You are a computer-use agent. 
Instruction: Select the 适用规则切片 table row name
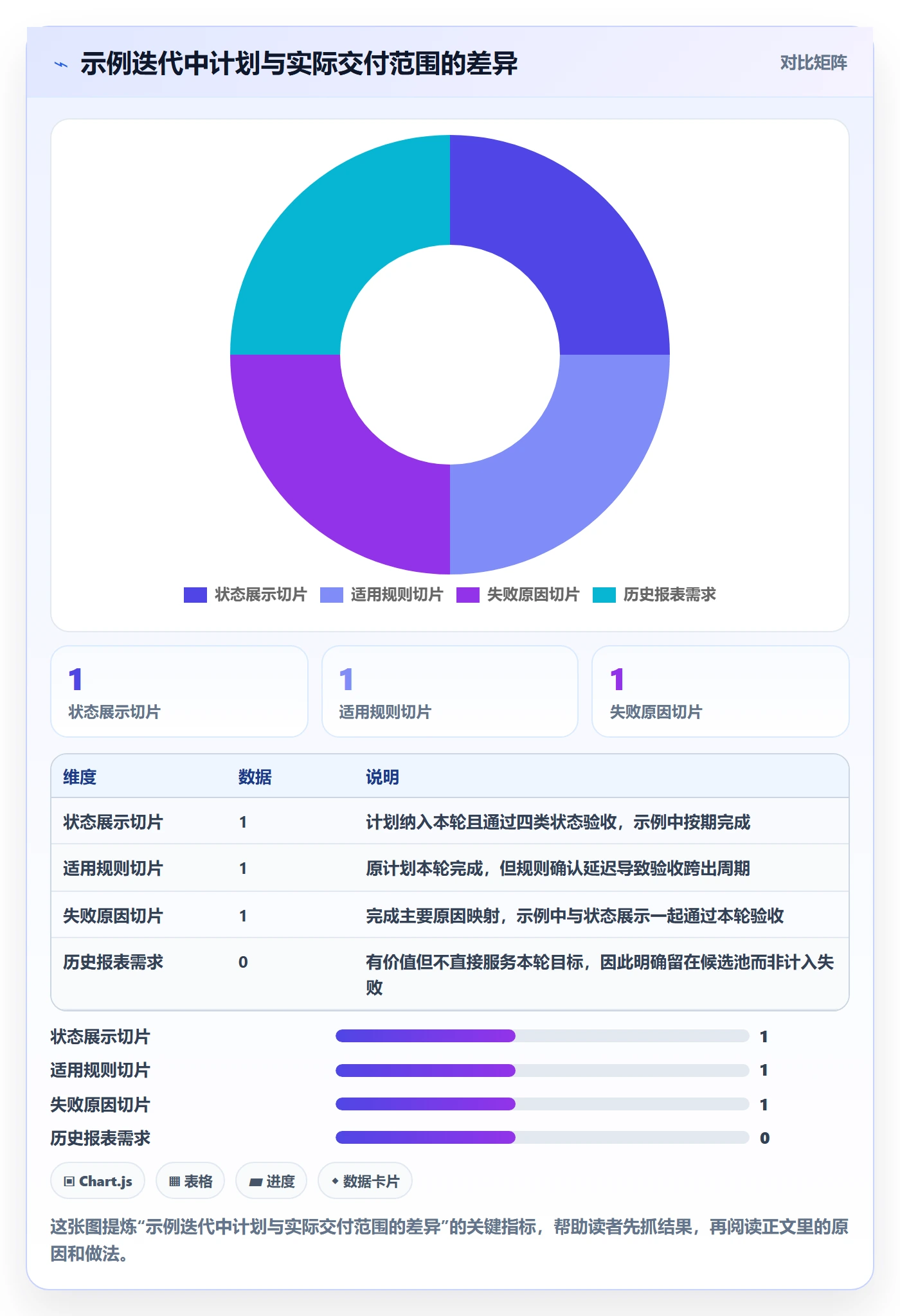click(x=113, y=868)
